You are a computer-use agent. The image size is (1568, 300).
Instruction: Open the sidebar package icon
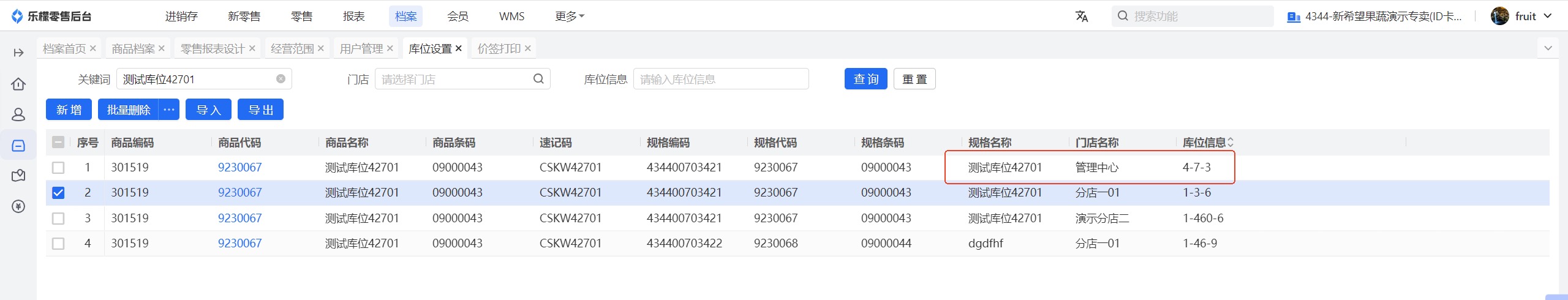tap(18, 176)
